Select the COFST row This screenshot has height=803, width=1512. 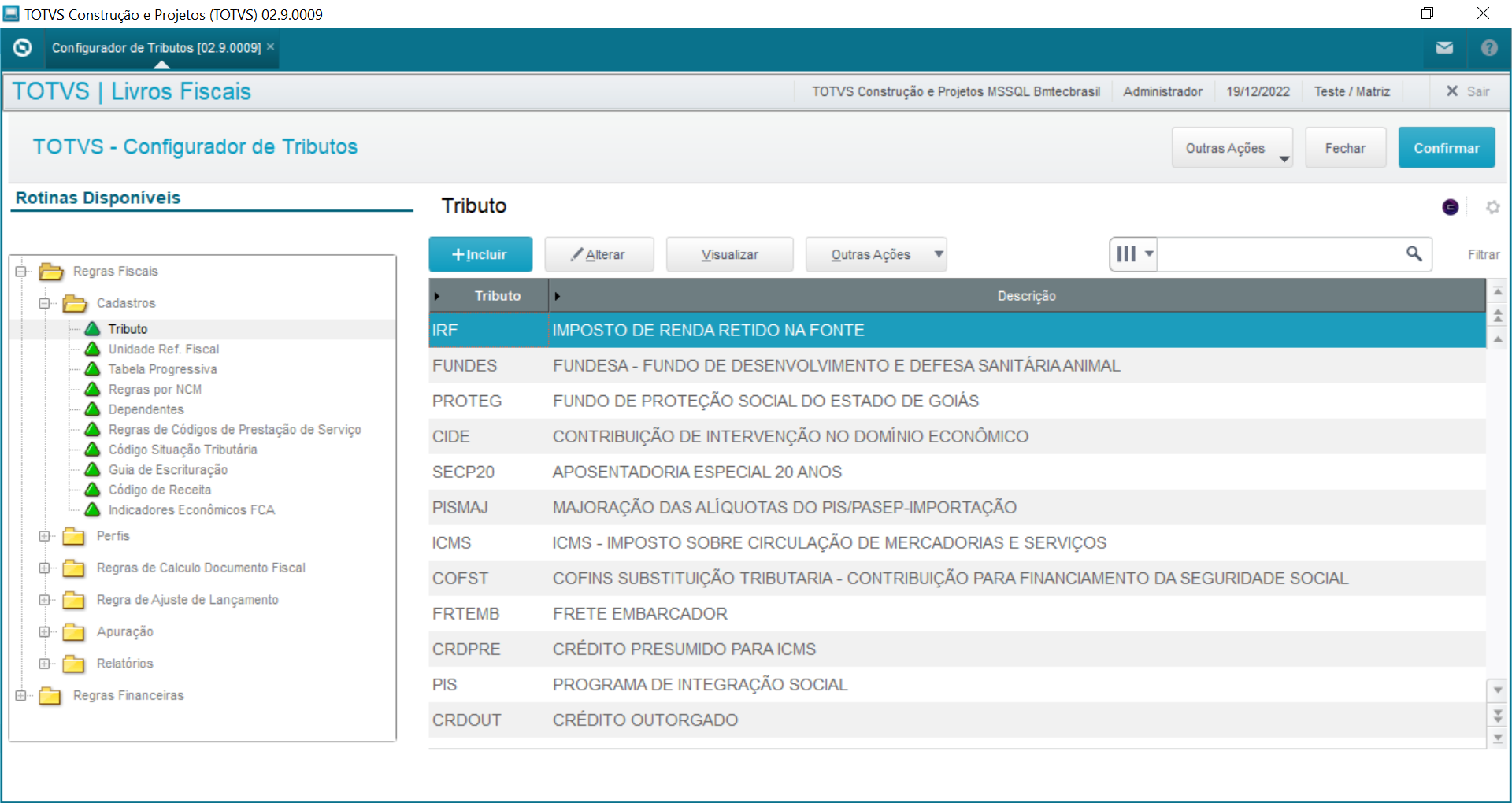(957, 578)
